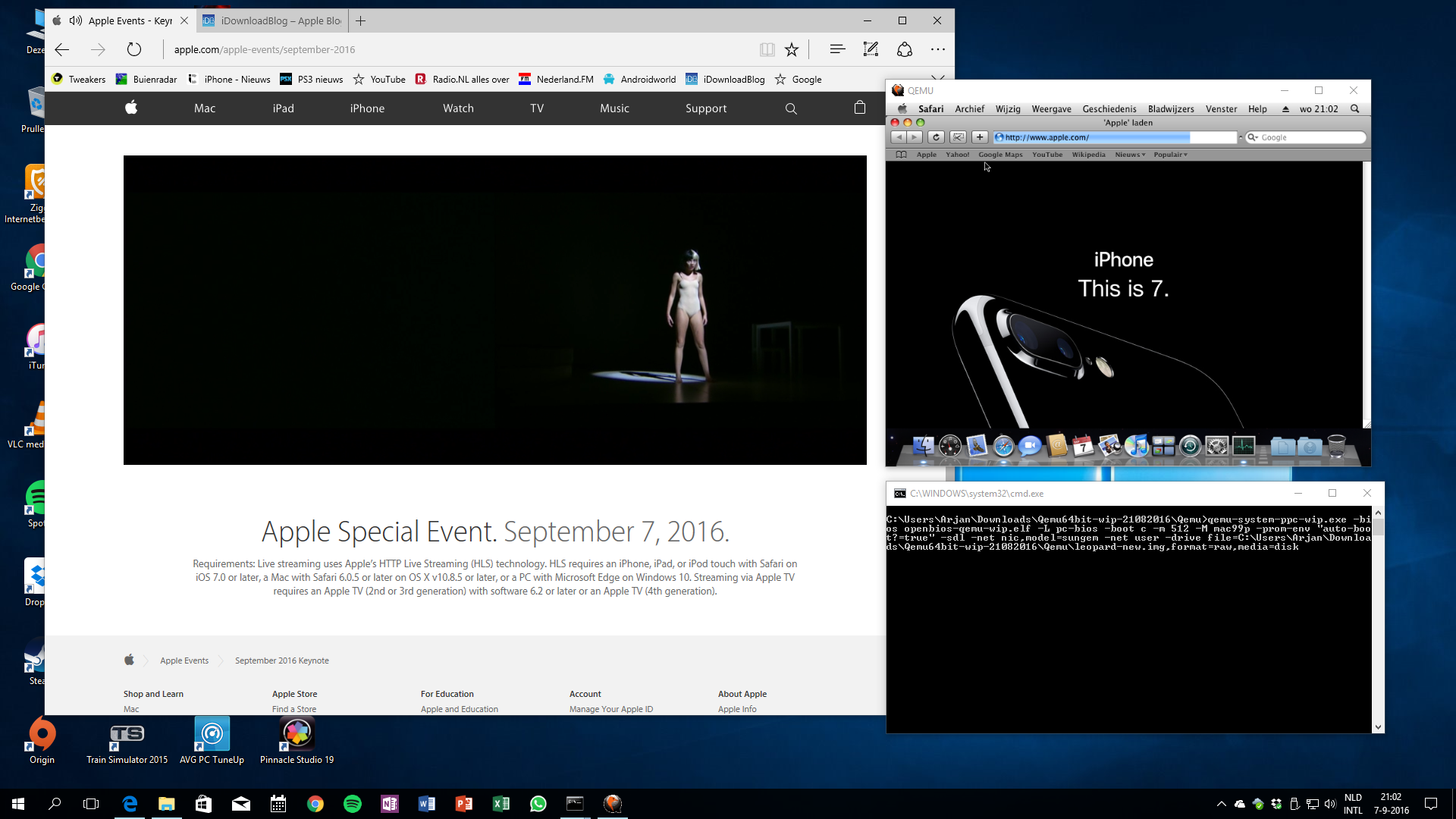The width and height of the screenshot is (1456, 819).
Task: Open Wikipedia bookmark in QEMU Safari
Action: [x=1088, y=155]
